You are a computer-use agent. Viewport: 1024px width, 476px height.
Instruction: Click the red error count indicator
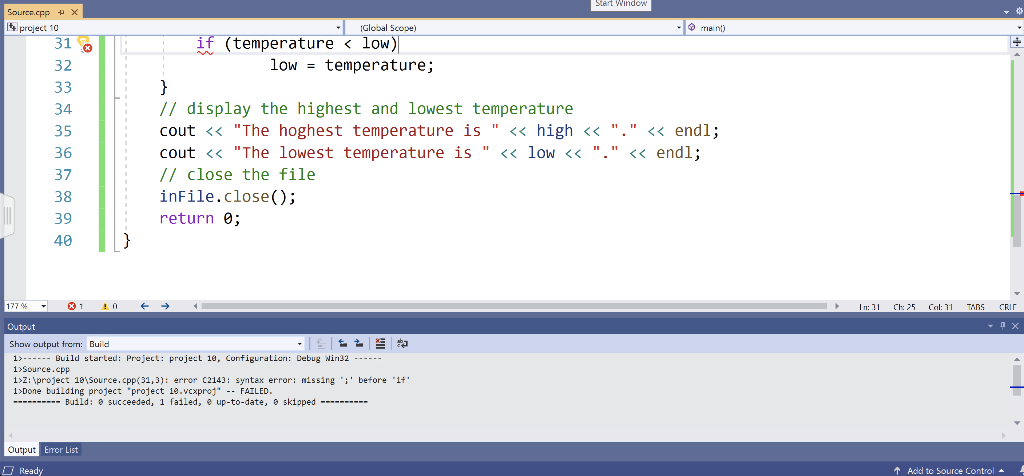[x=76, y=306]
